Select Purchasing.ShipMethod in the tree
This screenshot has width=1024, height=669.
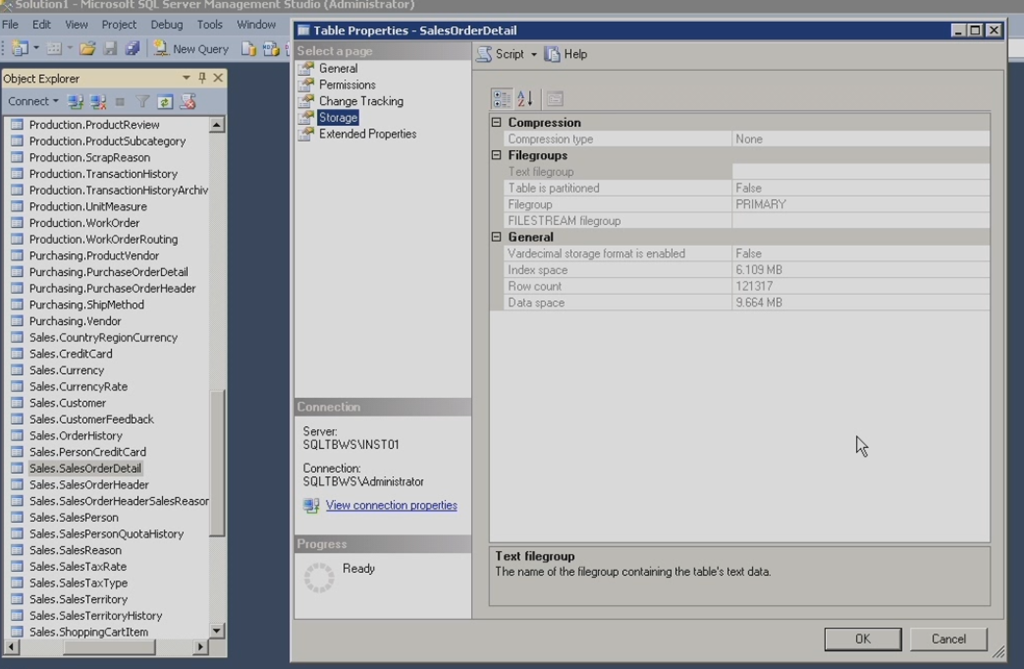[x=86, y=304]
